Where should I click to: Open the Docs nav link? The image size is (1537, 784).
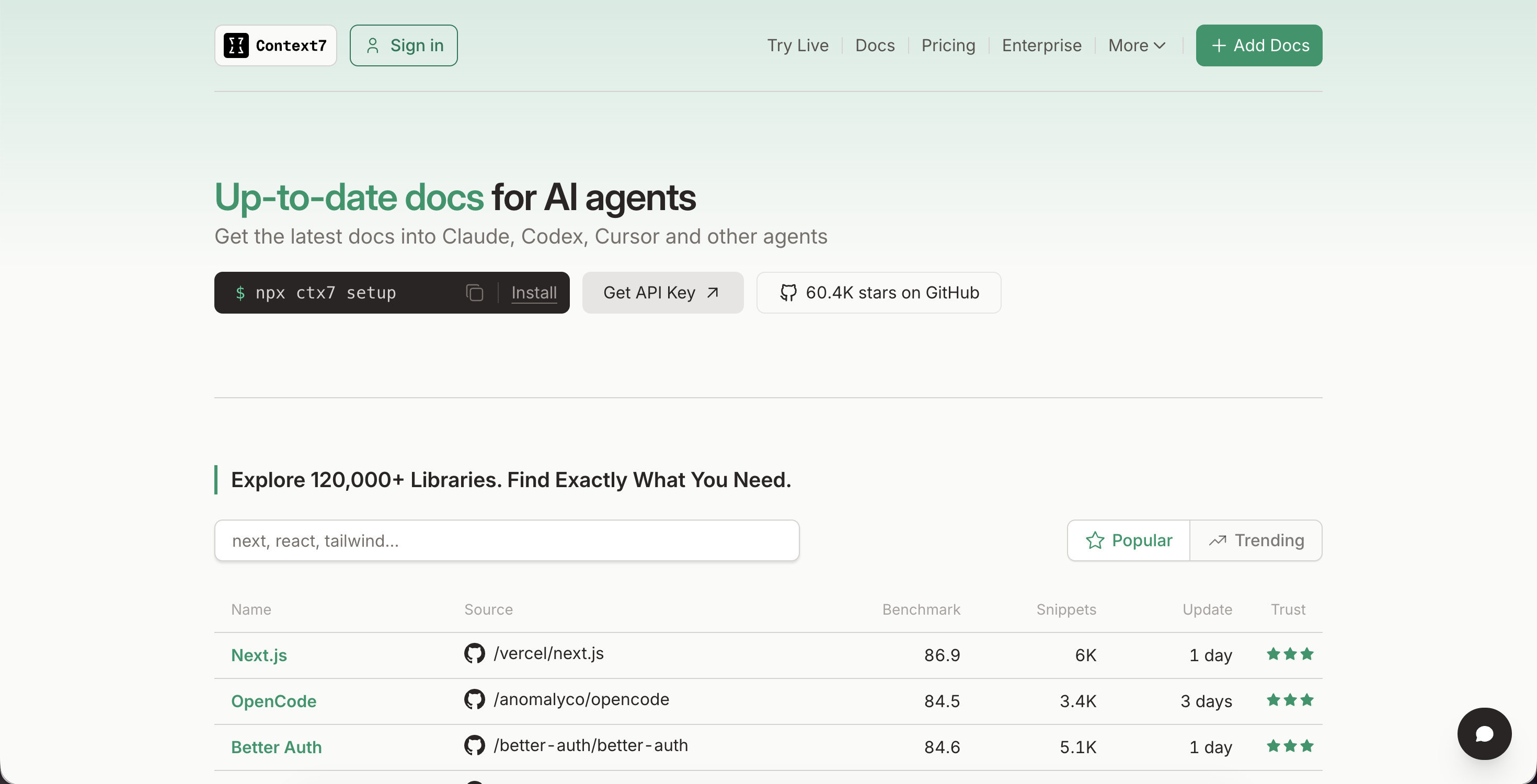pyautogui.click(x=875, y=45)
